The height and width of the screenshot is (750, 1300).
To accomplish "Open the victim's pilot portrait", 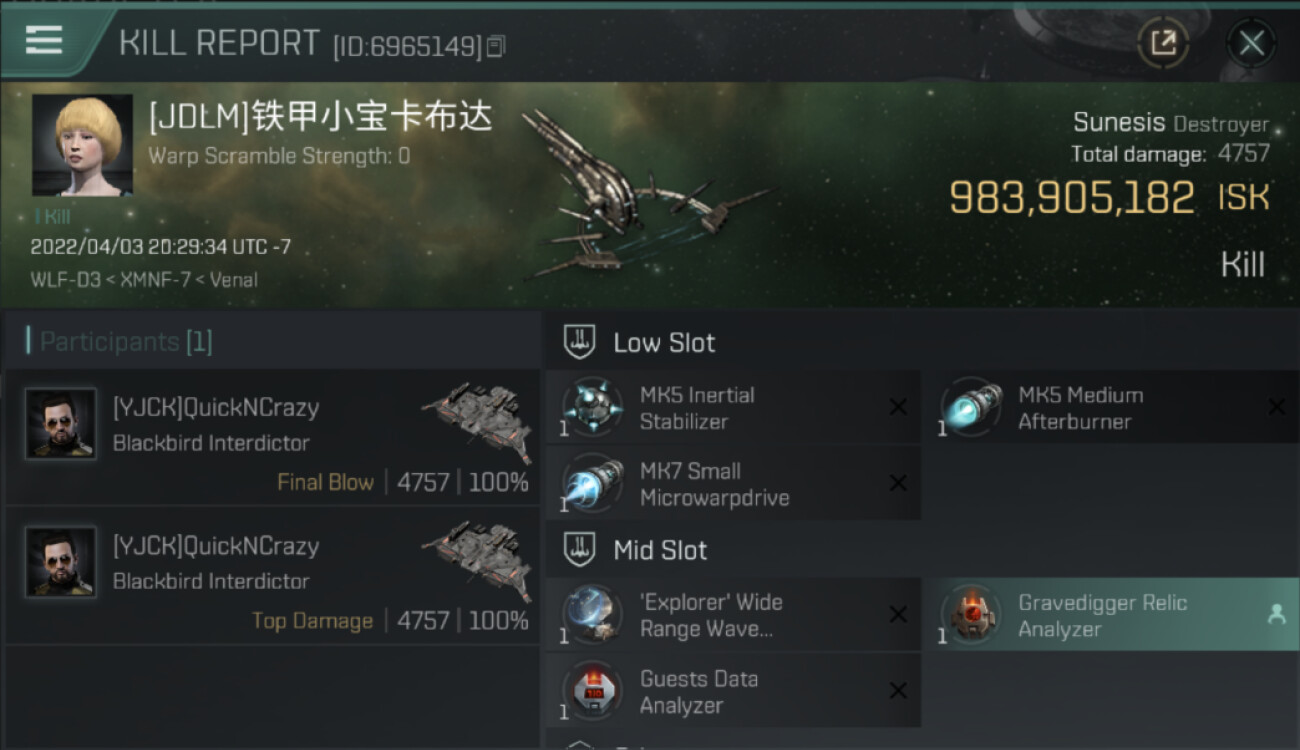I will [x=82, y=146].
